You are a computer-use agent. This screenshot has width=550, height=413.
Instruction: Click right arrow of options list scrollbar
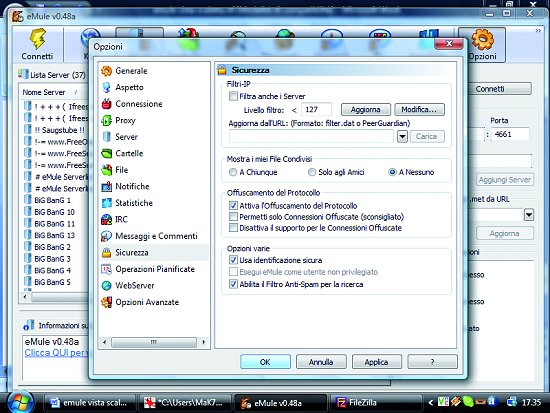pyautogui.click(x=204, y=342)
